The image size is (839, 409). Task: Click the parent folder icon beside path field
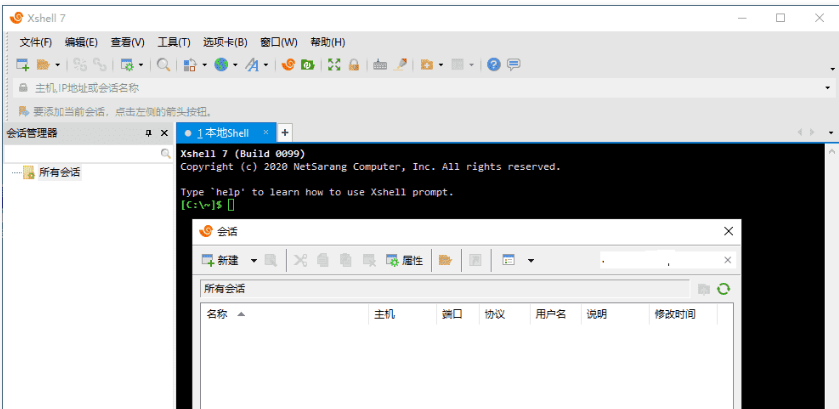pyautogui.click(x=704, y=289)
